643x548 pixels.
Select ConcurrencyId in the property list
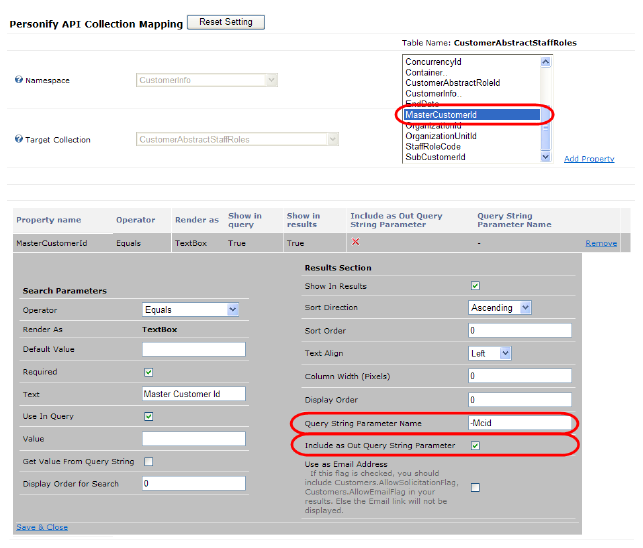pyautogui.click(x=433, y=62)
